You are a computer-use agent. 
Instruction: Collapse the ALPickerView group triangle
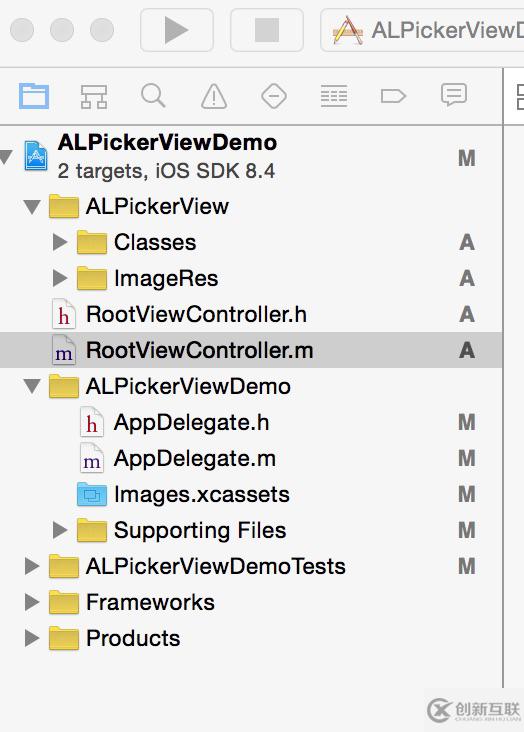click(32, 206)
